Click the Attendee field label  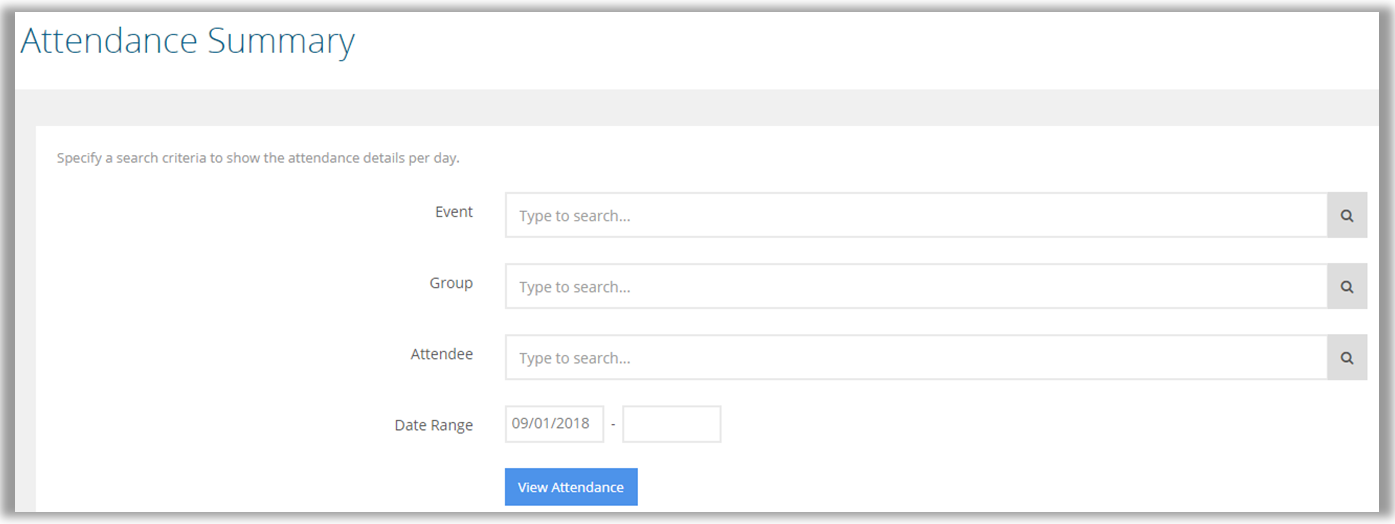(441, 354)
